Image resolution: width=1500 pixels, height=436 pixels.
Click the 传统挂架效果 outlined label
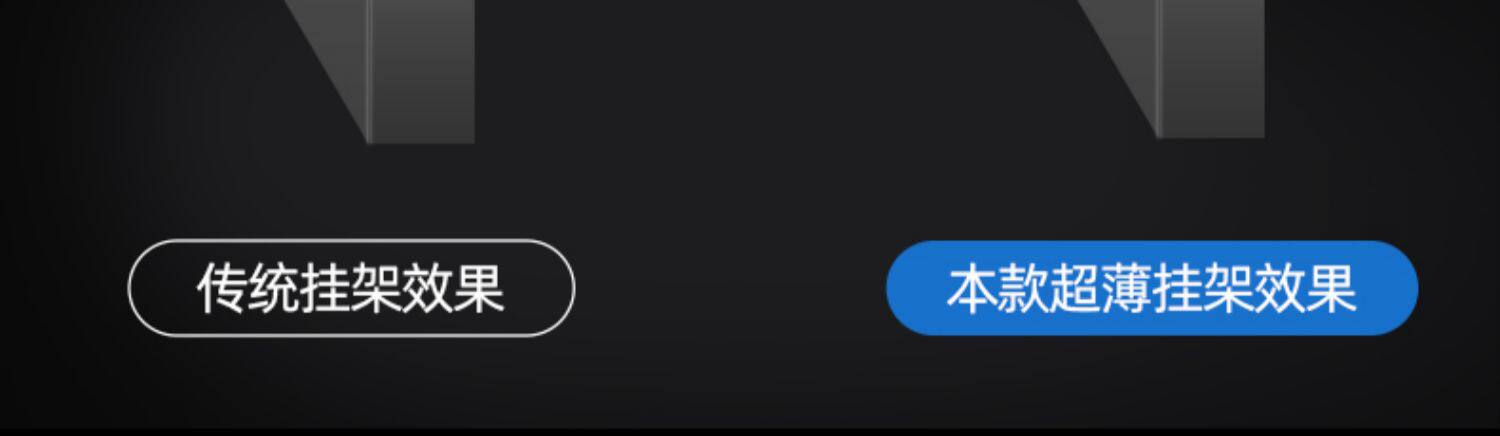pyautogui.click(x=352, y=288)
